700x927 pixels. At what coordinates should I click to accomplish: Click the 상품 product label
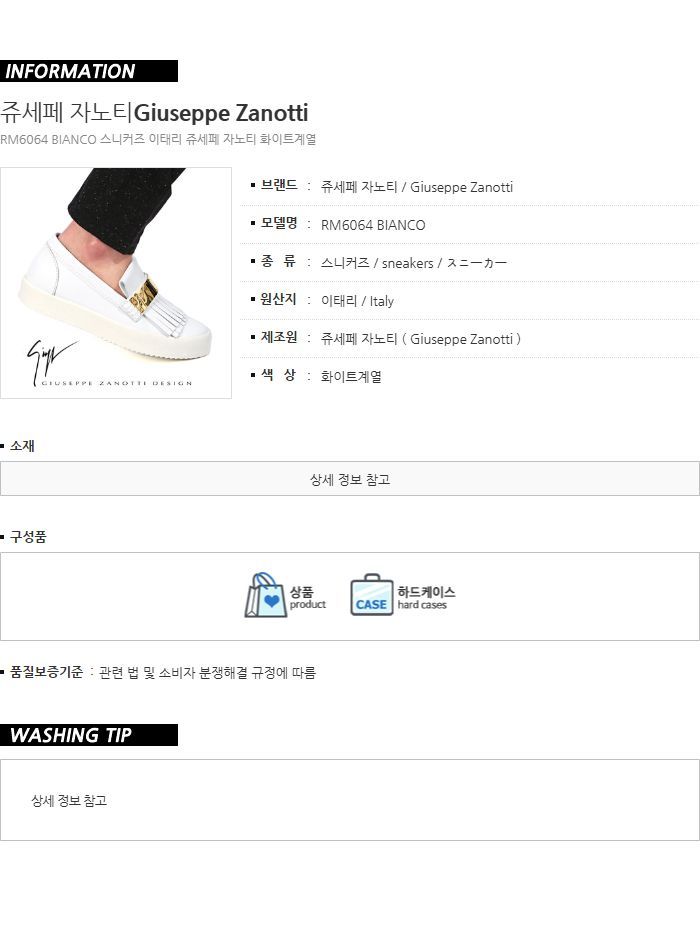click(x=307, y=597)
